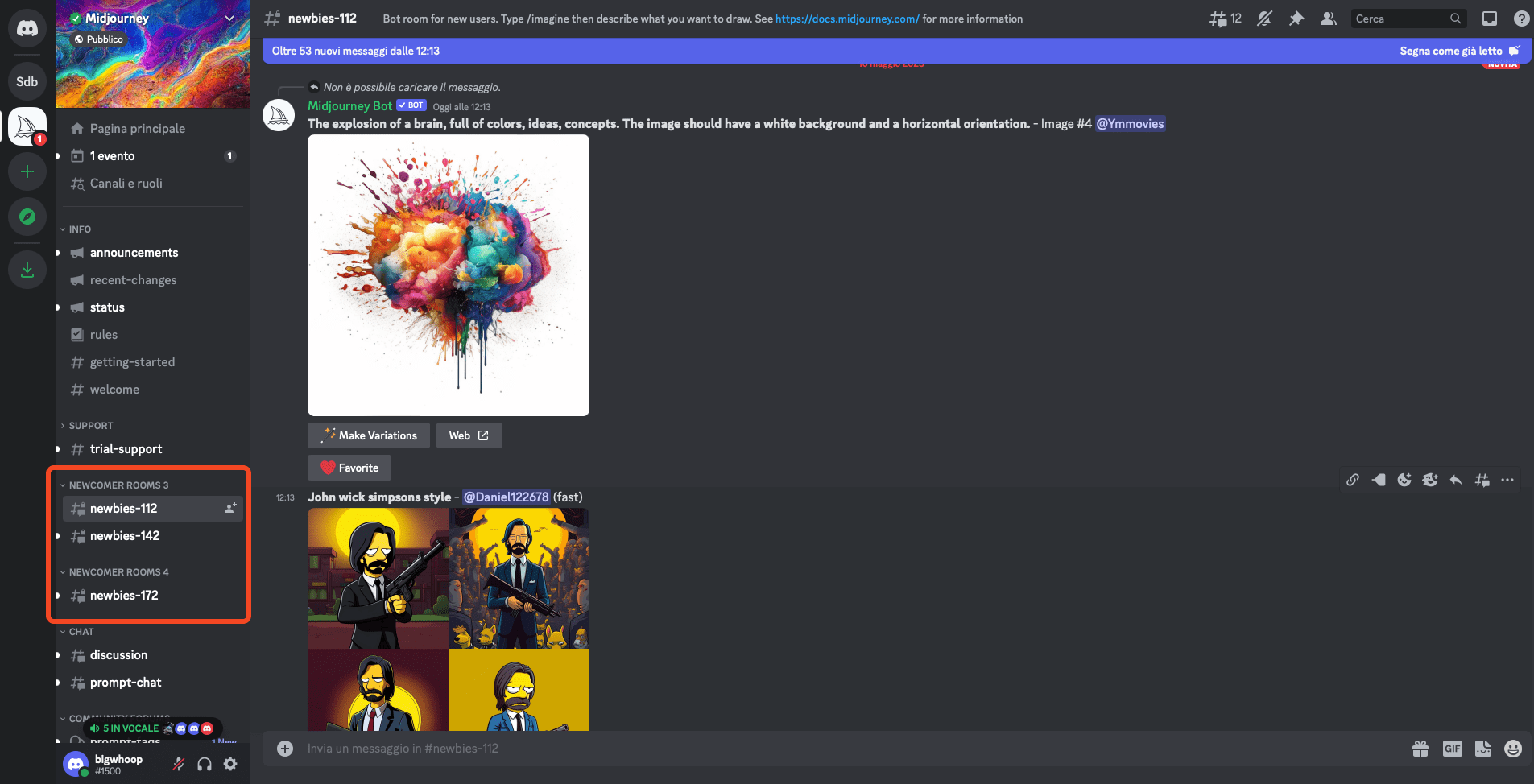This screenshot has height=784, width=1534.
Task: Click the mark-unread arrow icon in message toolbar
Action: click(x=1379, y=480)
